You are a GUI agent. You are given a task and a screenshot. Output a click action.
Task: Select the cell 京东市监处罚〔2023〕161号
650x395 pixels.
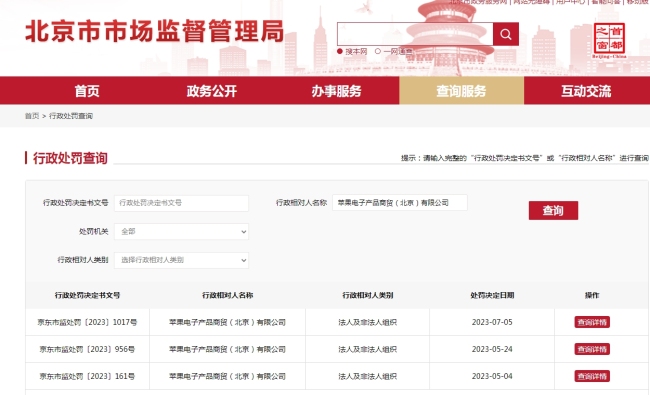(x=87, y=376)
